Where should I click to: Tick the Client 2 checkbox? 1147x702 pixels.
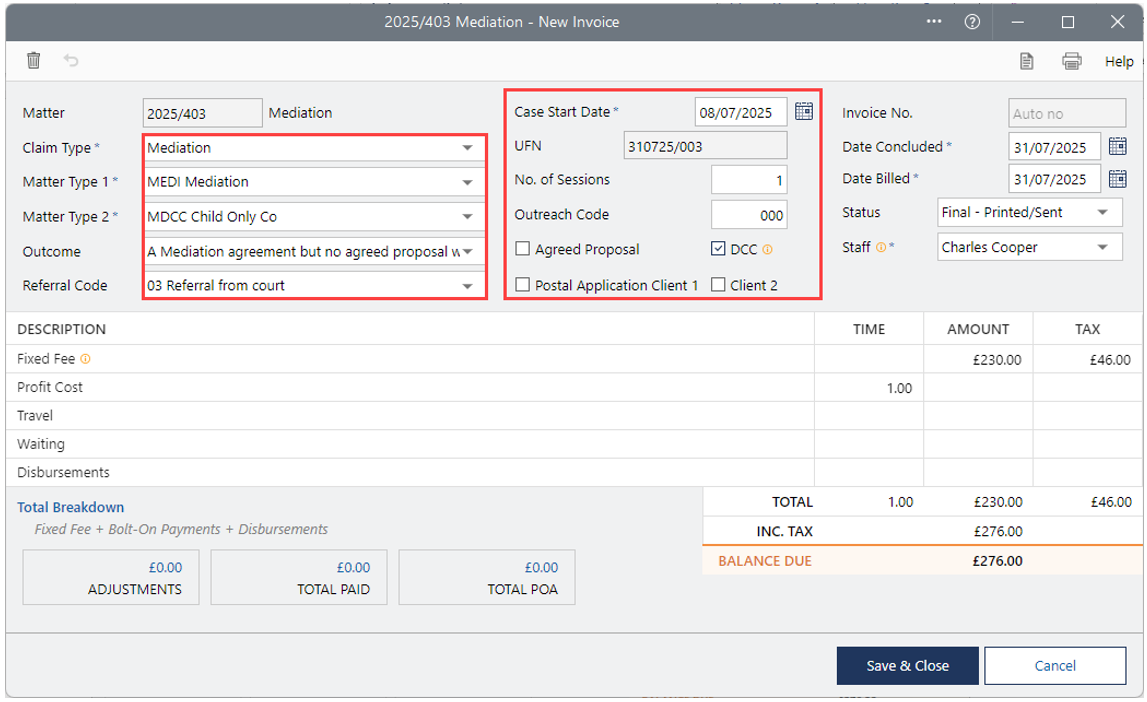point(718,285)
